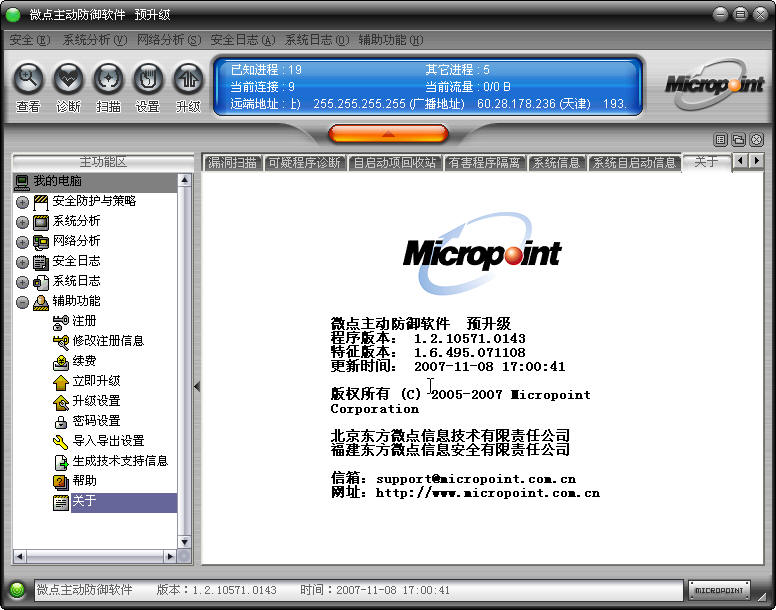Viewport: 776px width, 610px height.
Task: Open the 查看 (view) toolbar icon
Action: point(28,79)
